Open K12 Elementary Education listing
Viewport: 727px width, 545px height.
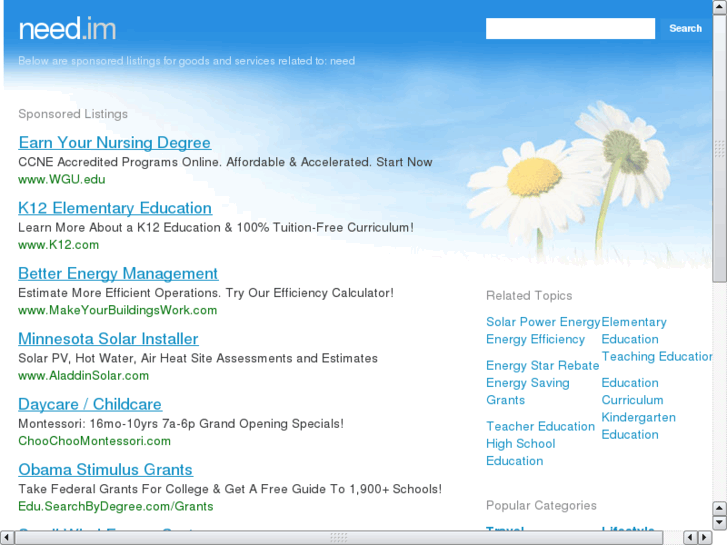click(x=115, y=208)
